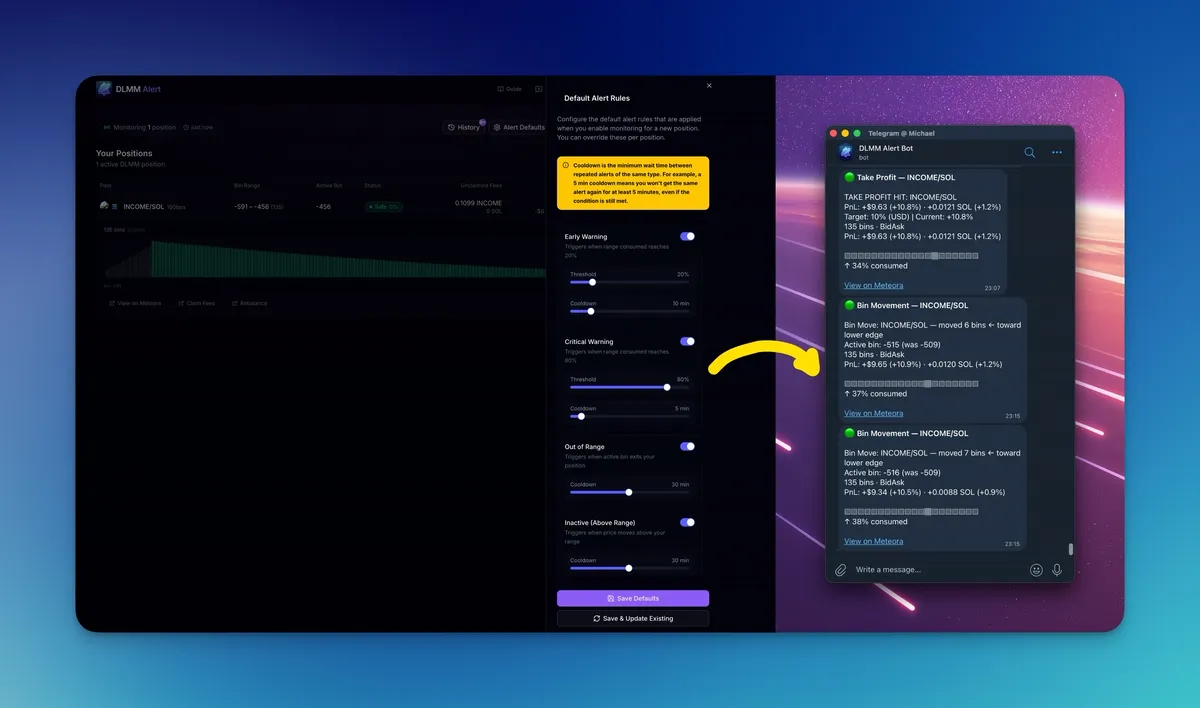The image size is (1200, 708).
Task: Click the Take Profit — INCOME/SOL message title
Action: tap(899, 177)
